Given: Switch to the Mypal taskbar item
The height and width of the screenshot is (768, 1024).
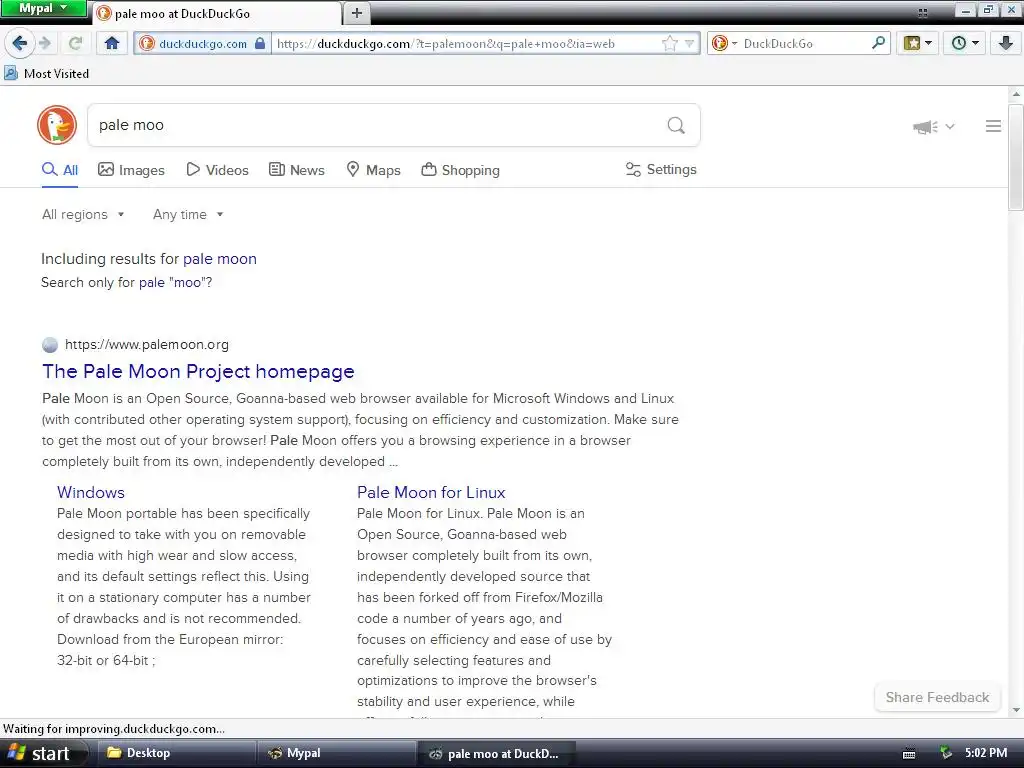Looking at the screenshot, I should click(336, 753).
